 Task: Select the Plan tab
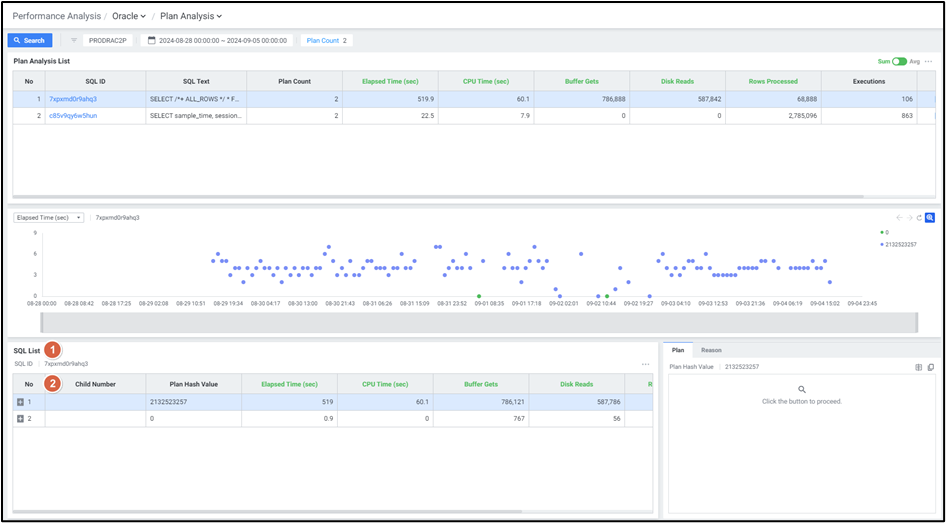pos(677,350)
